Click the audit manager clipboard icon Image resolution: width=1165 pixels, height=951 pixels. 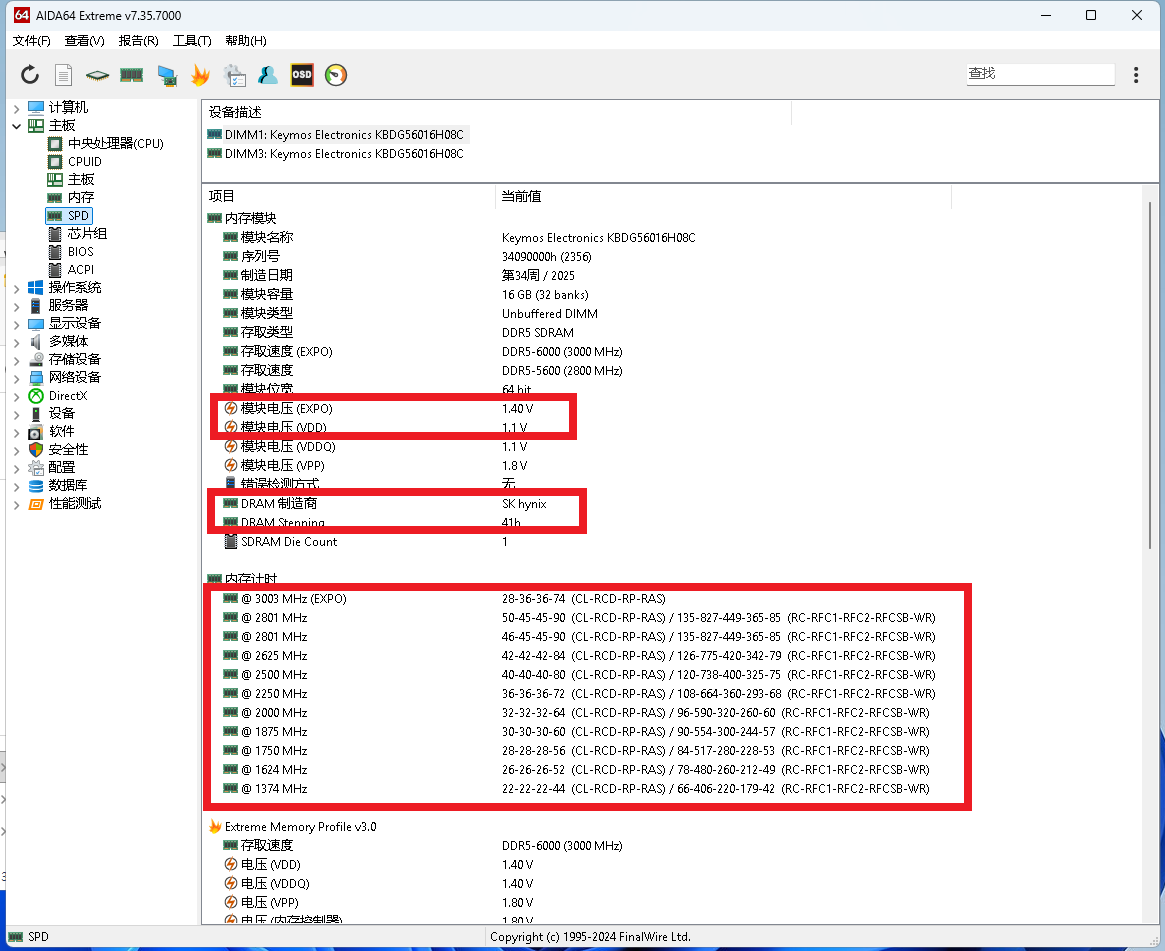click(x=234, y=75)
